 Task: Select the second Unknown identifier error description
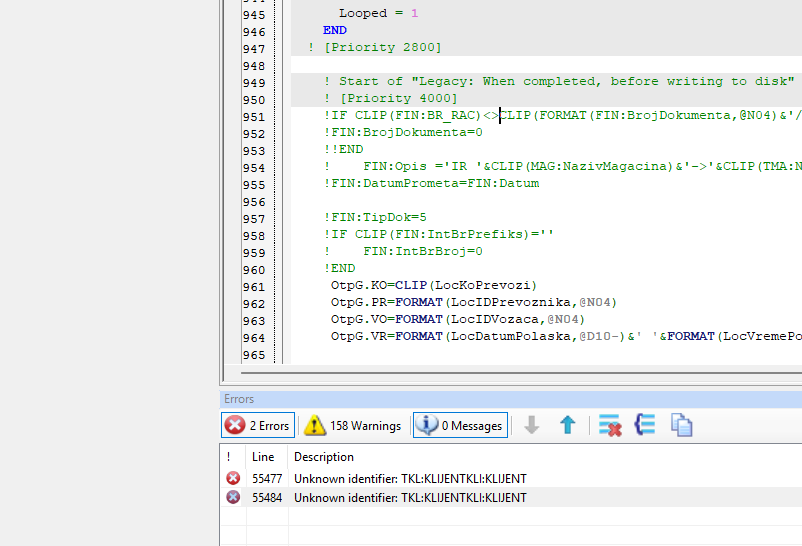click(x=410, y=497)
